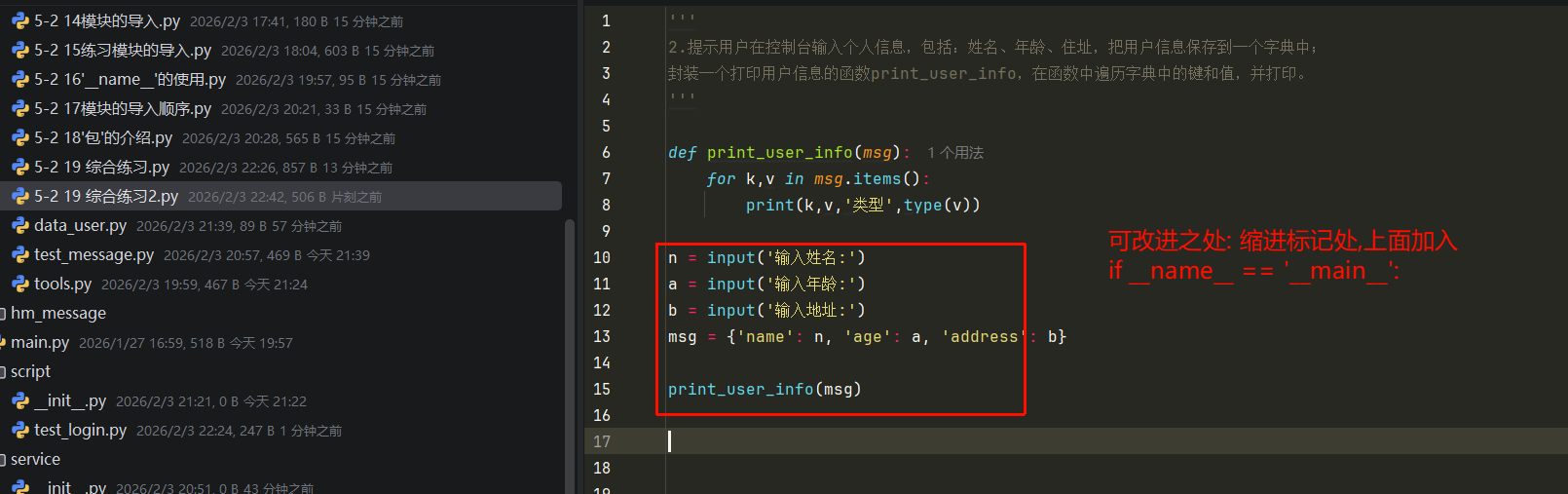Click the '1 个用法' usages hint

tap(955, 152)
